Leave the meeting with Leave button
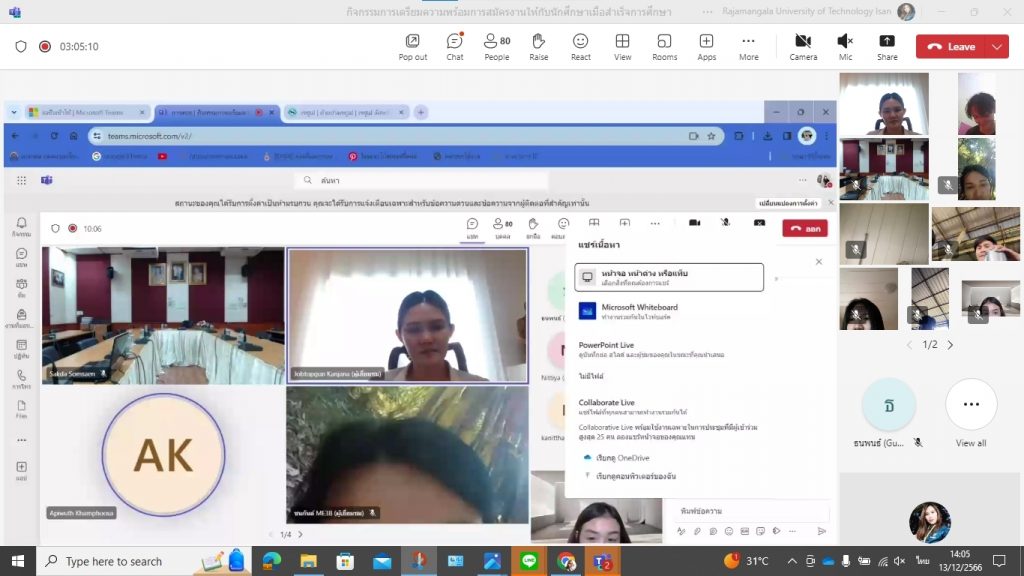Screen dimensions: 1024x576 point(951,46)
